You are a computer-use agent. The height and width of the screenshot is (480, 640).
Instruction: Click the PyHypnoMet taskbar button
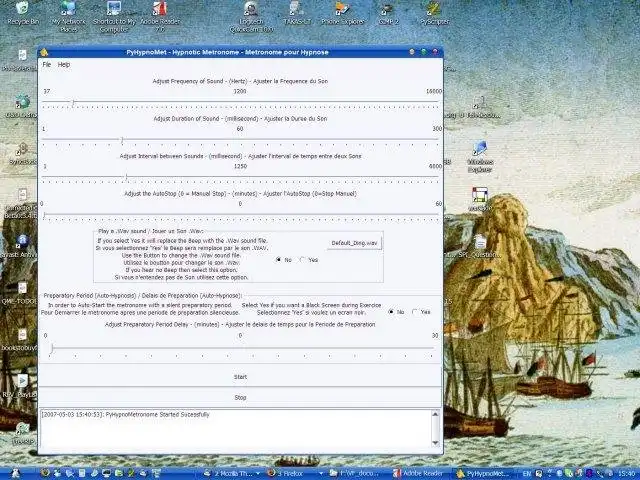pyautogui.click(x=482, y=473)
